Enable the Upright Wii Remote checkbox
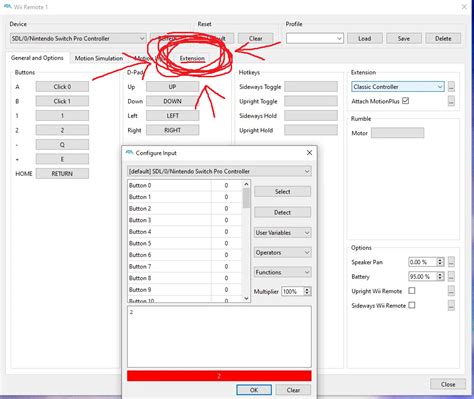 click(x=412, y=291)
